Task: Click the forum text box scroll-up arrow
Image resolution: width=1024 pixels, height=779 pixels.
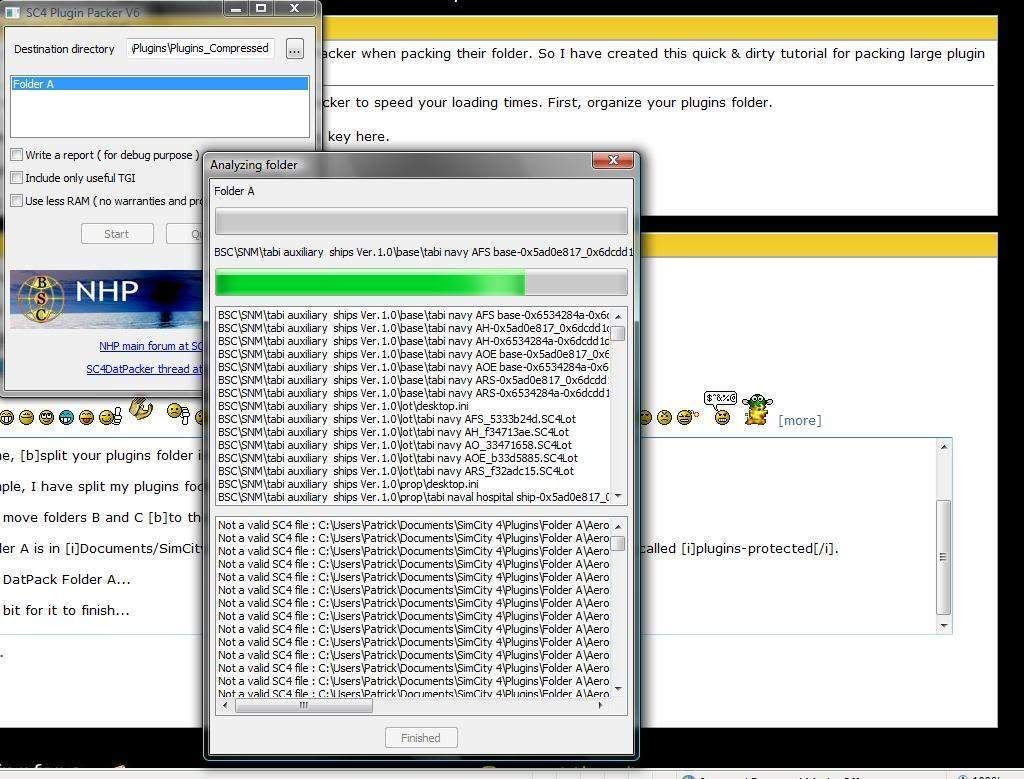Action: coord(943,447)
